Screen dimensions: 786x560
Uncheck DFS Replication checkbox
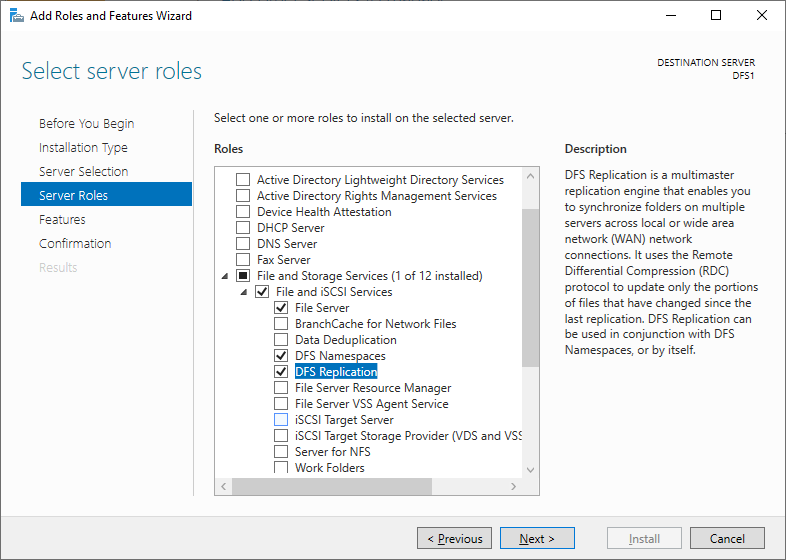tap(281, 371)
